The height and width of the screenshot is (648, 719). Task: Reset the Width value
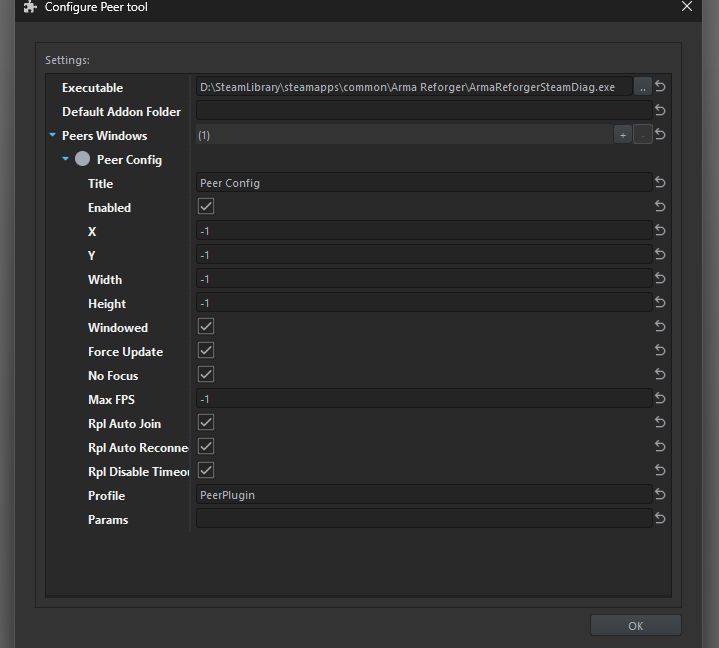[x=660, y=278]
